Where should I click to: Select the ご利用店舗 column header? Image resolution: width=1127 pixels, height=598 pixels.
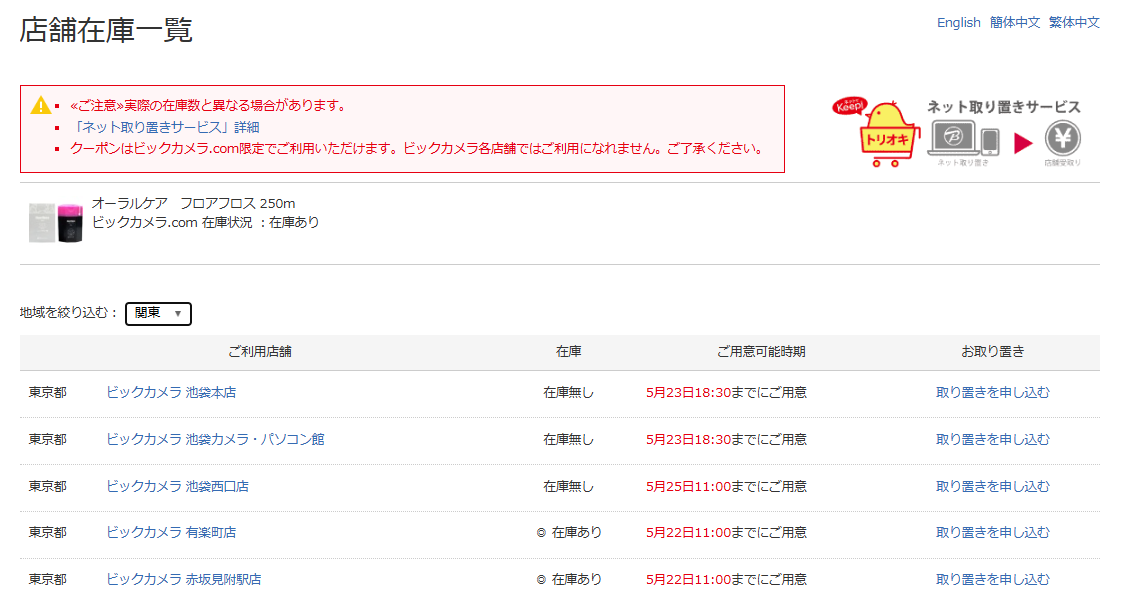click(259, 351)
